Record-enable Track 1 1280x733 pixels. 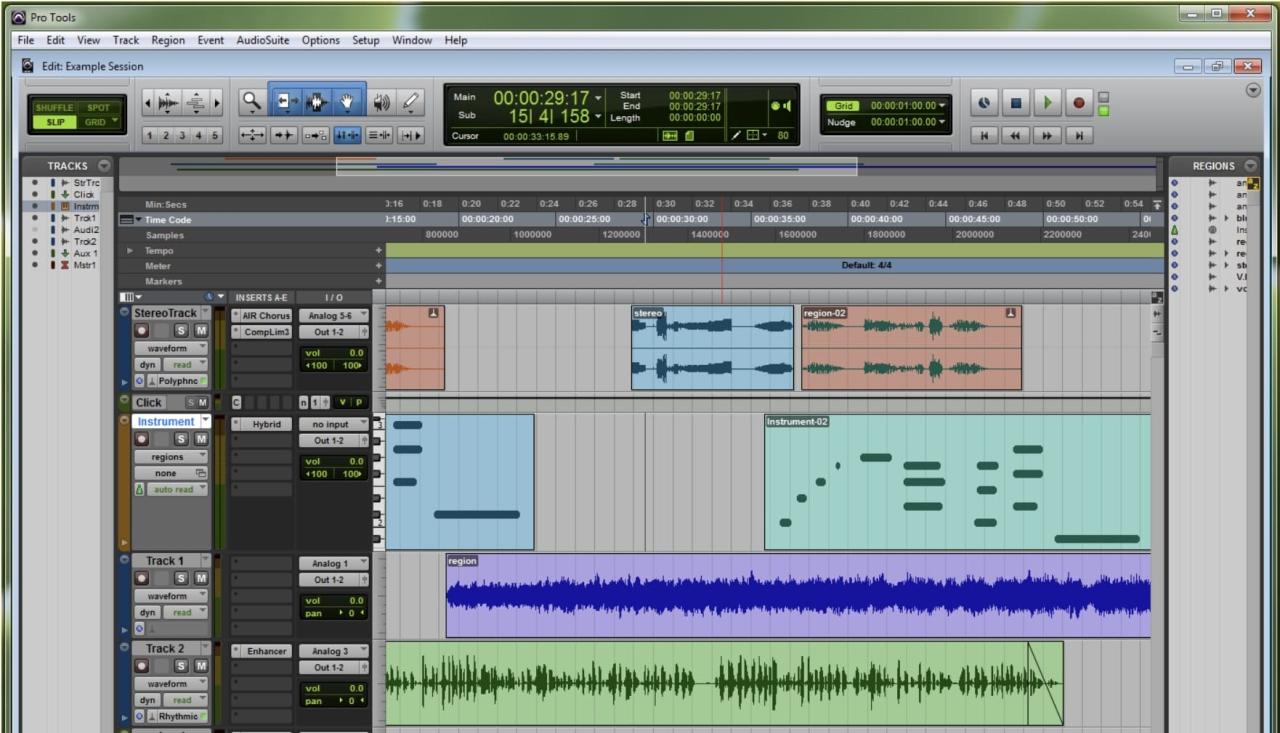pyautogui.click(x=139, y=577)
